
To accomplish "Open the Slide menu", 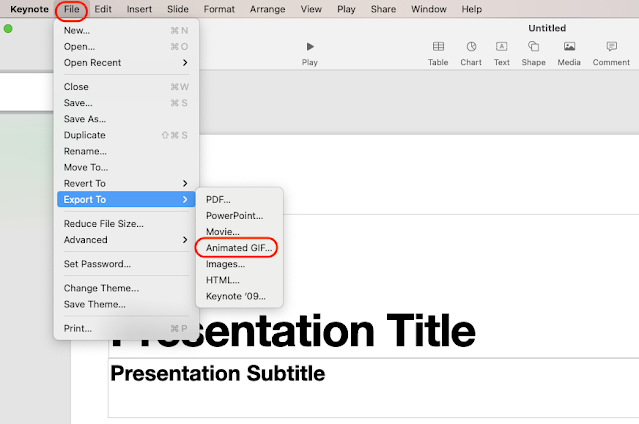I will [x=178, y=9].
